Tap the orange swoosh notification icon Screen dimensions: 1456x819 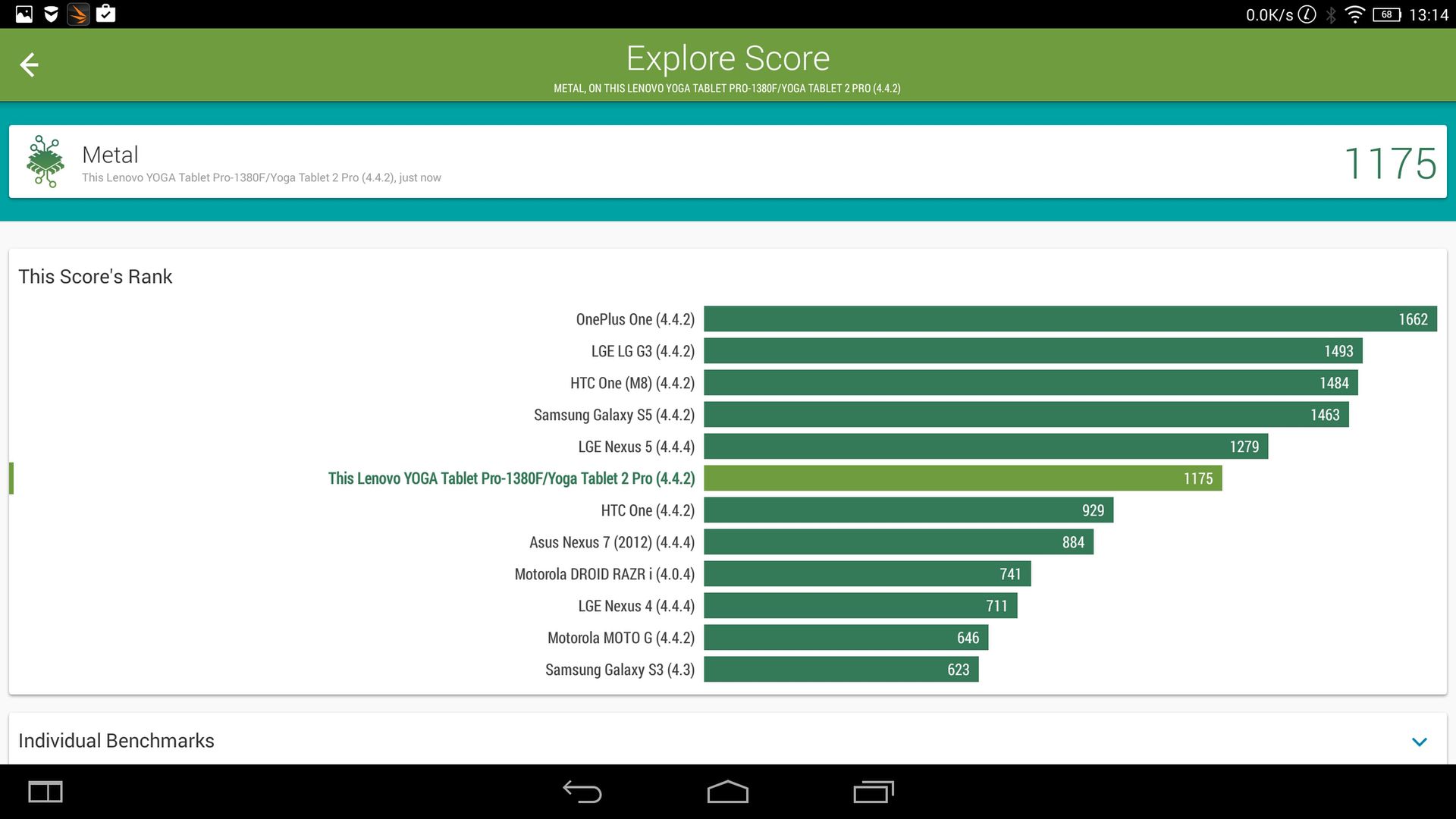[x=78, y=14]
